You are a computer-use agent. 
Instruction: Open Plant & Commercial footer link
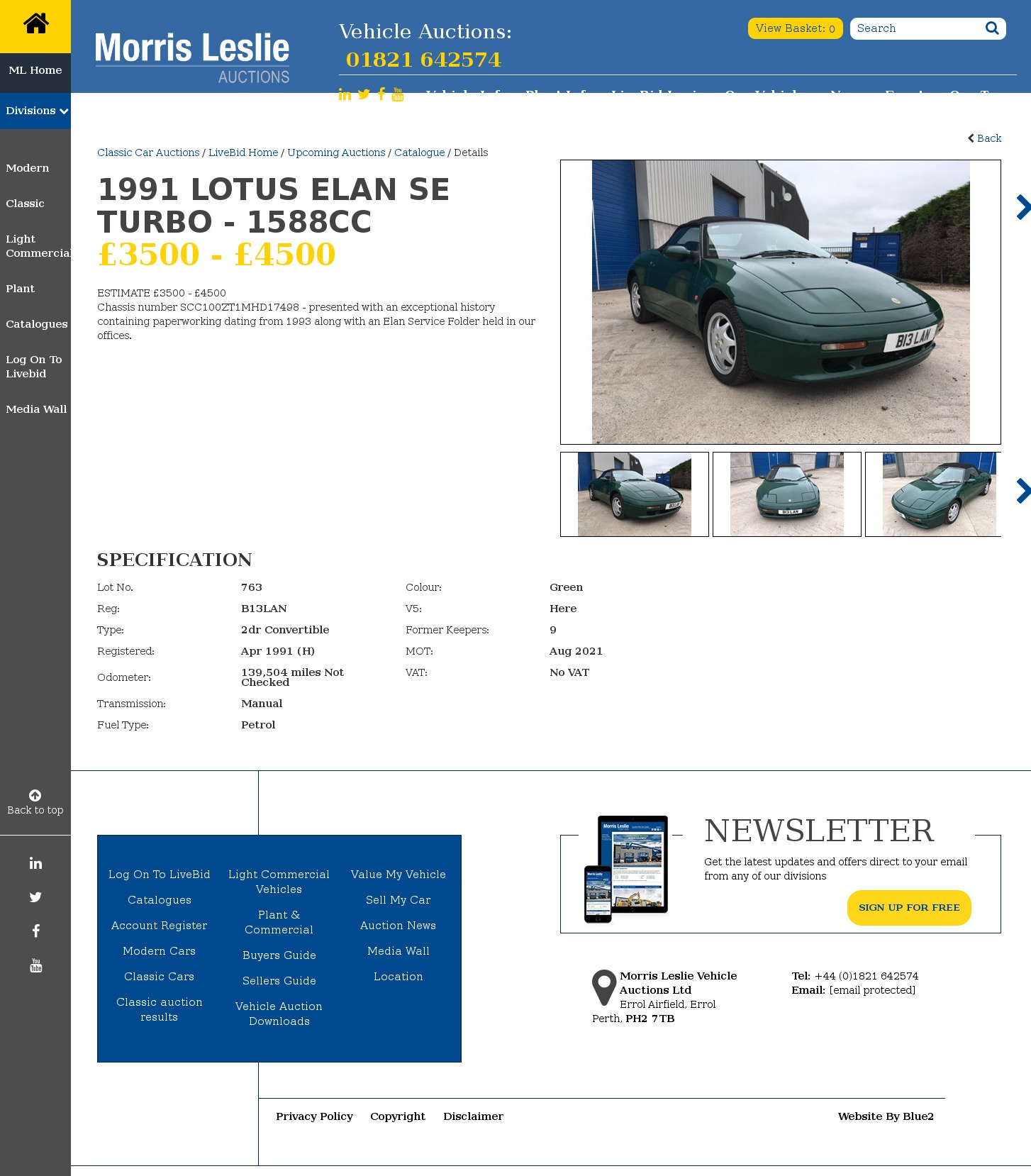tap(279, 922)
